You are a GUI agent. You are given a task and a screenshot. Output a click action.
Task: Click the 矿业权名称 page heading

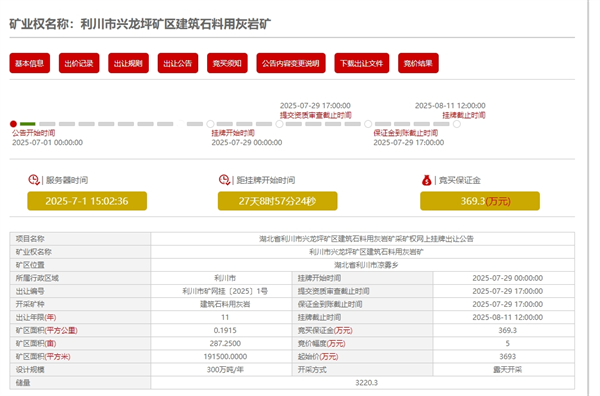click(x=140, y=24)
